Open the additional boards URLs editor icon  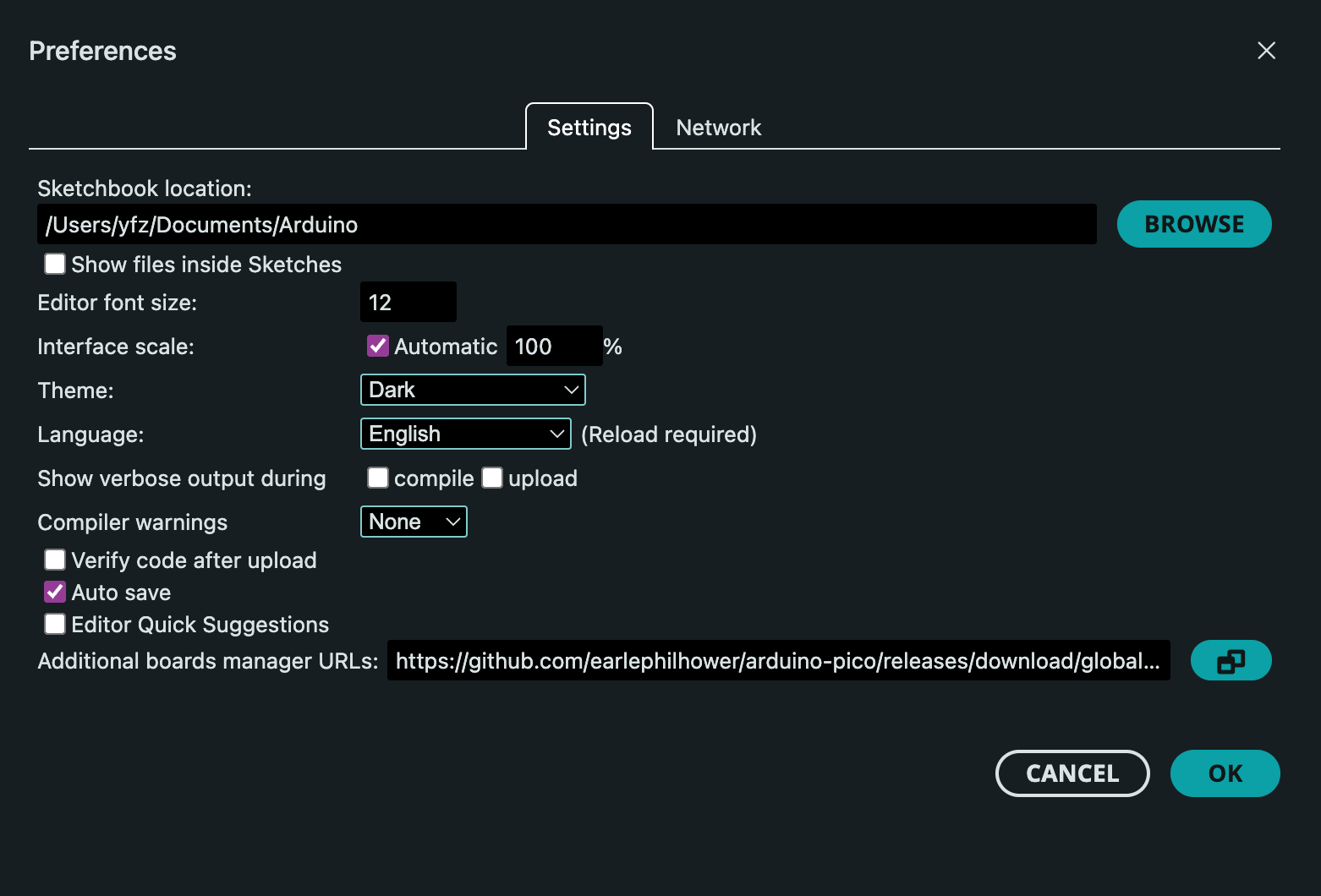pos(1231,660)
